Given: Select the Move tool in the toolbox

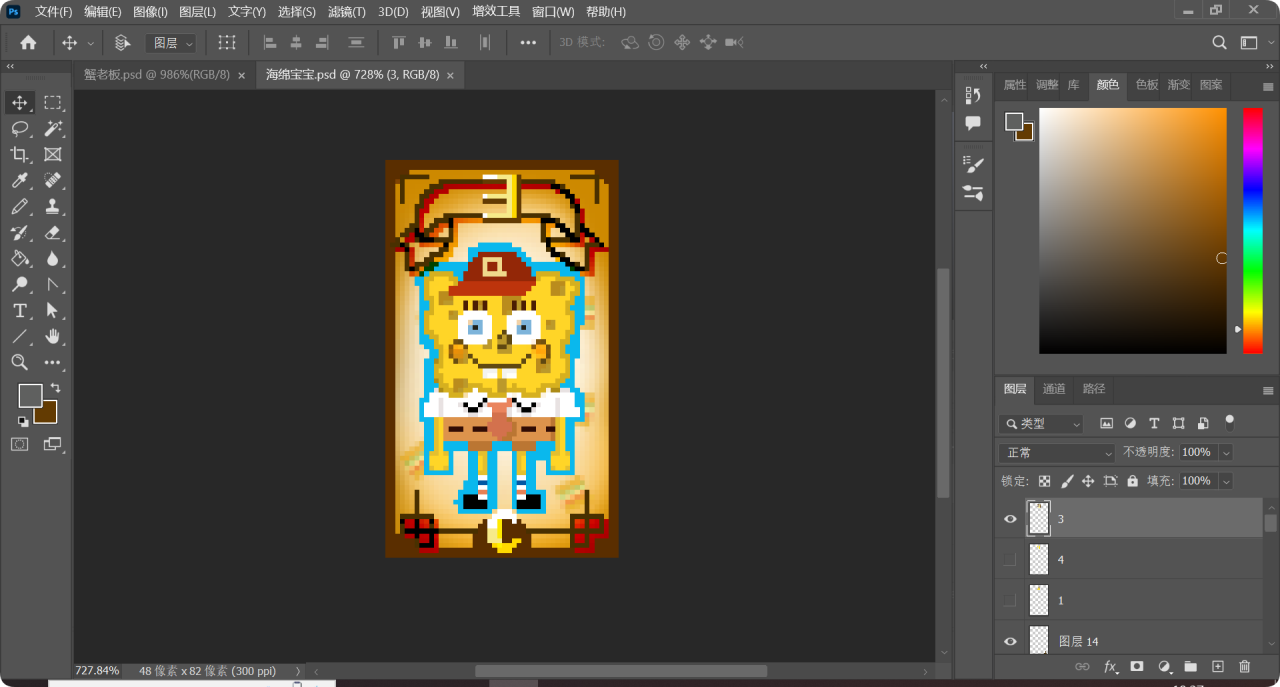Looking at the screenshot, I should tap(20, 102).
